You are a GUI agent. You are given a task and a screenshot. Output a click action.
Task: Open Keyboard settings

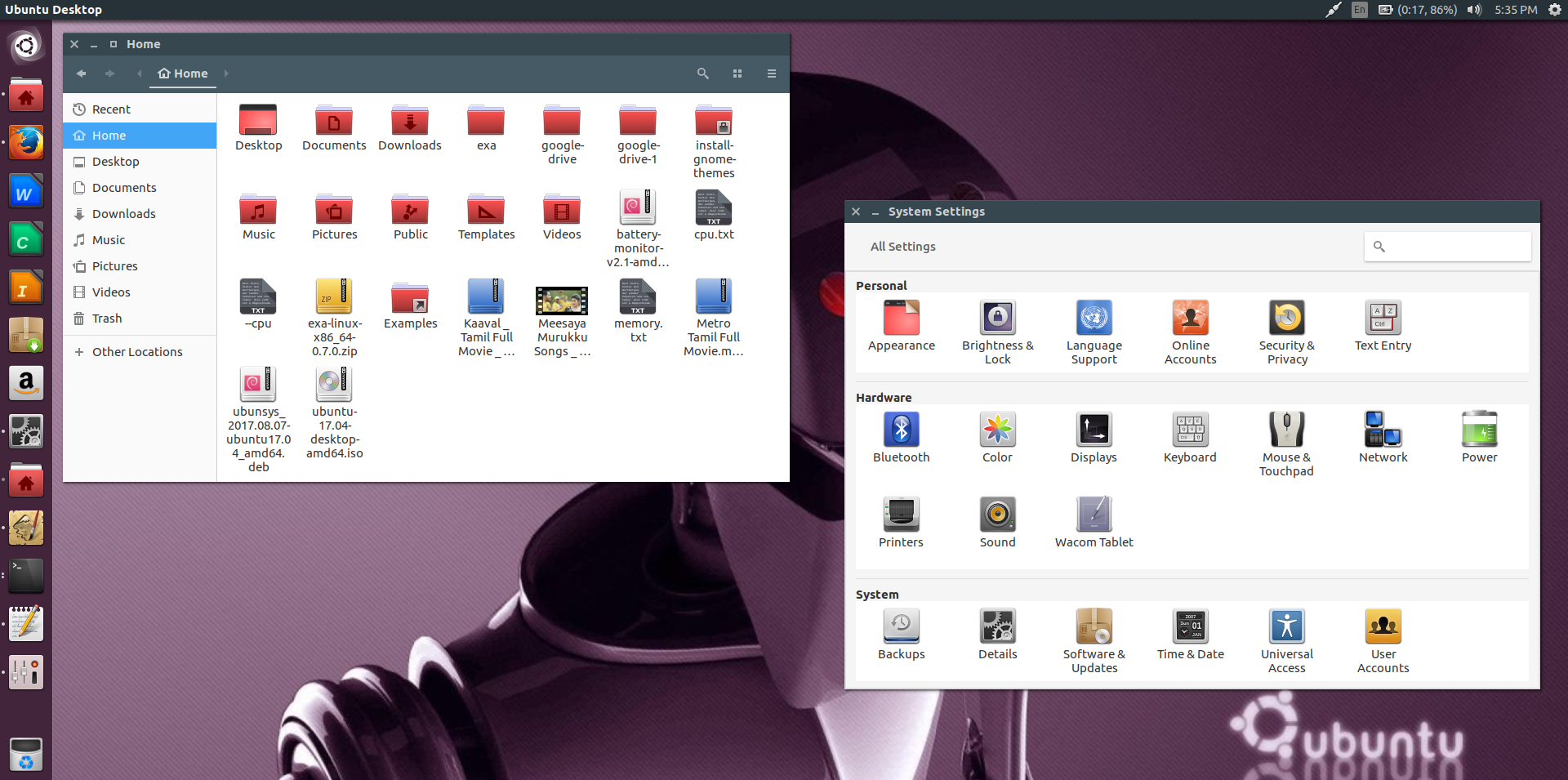(x=1190, y=439)
